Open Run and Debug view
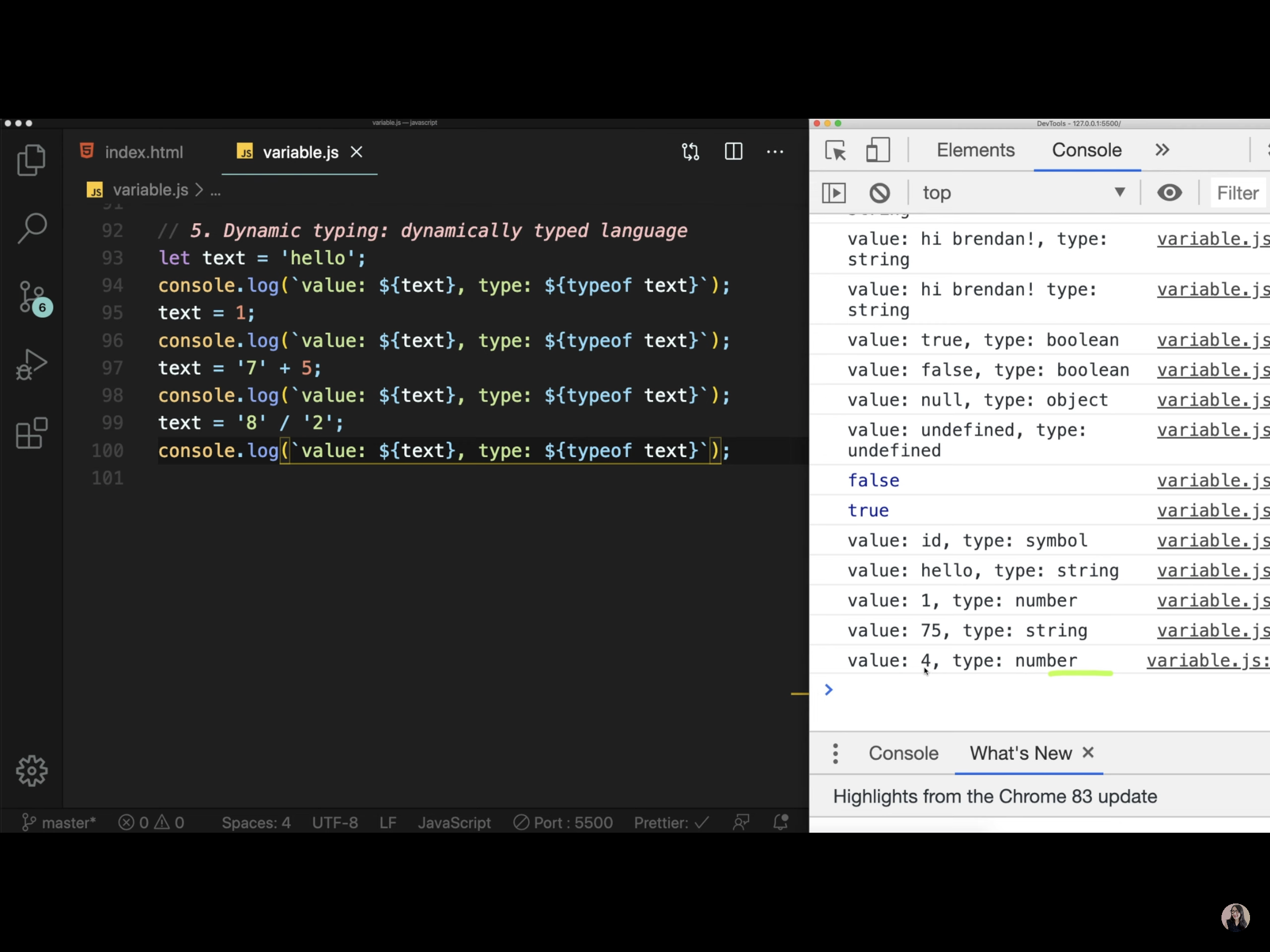This screenshot has height=952, width=1270. [x=31, y=365]
